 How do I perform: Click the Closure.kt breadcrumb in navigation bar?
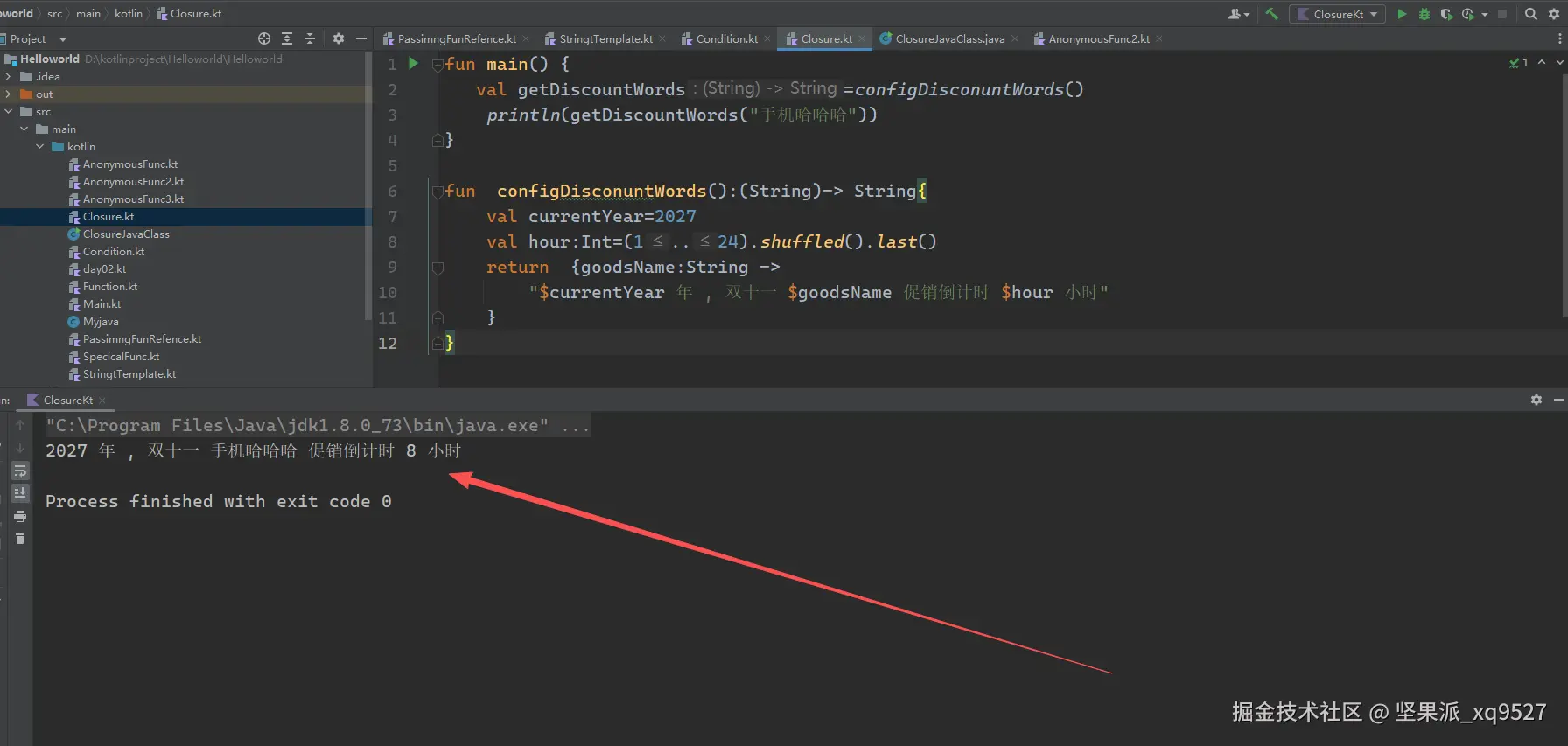189,13
